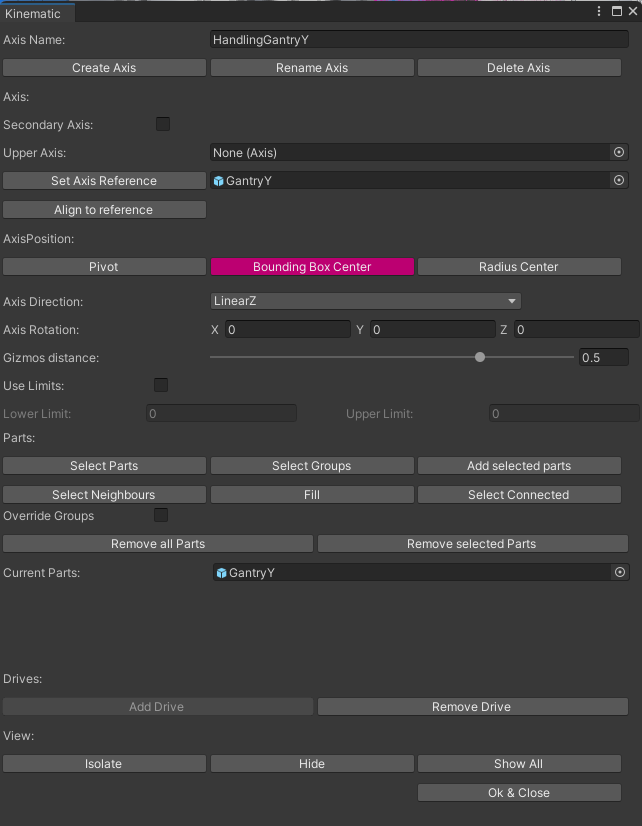Click the Gizmos distance slider handle
The image size is (642, 826).
click(x=480, y=357)
